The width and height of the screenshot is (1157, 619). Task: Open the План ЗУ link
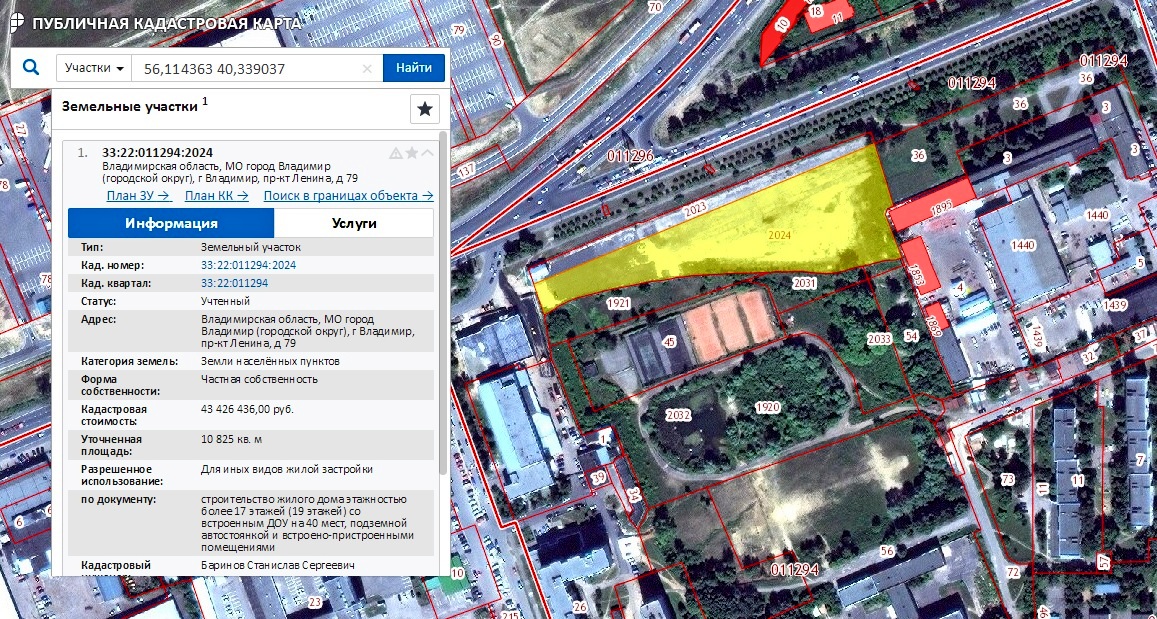click(x=139, y=196)
